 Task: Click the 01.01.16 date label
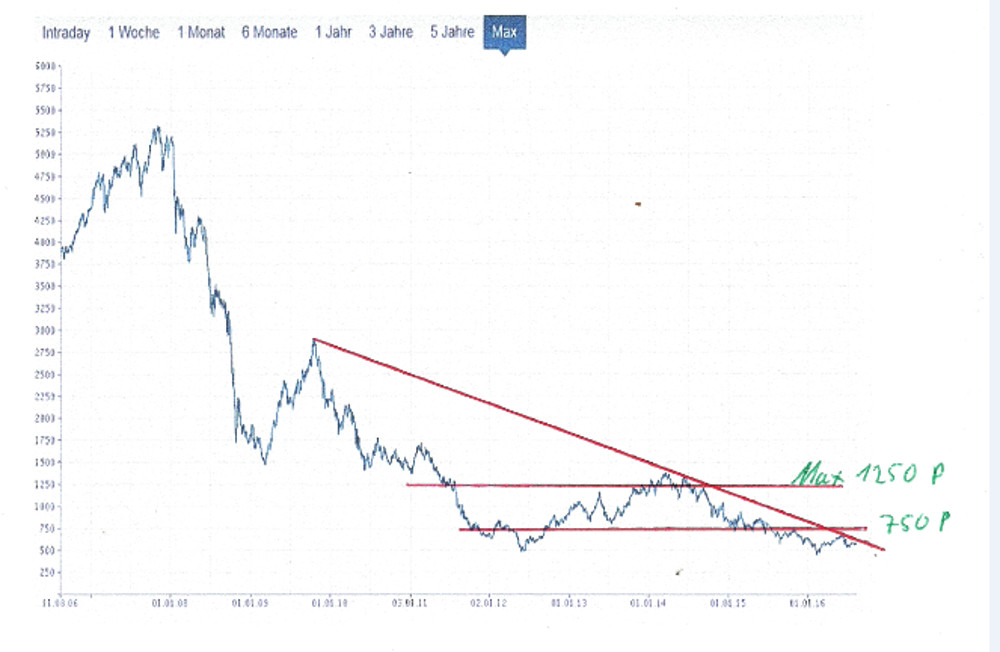(x=807, y=603)
